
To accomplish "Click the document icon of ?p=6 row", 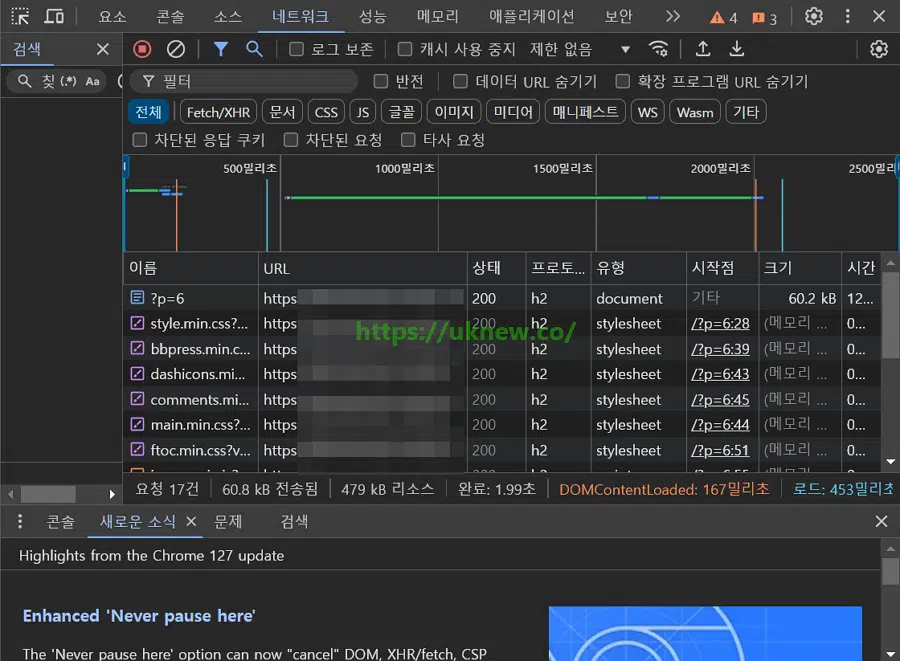I will pyautogui.click(x=137, y=297).
